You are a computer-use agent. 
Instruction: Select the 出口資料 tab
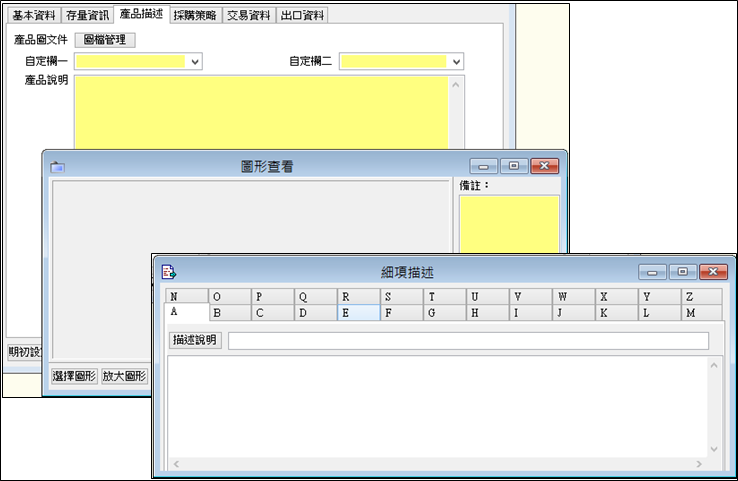click(302, 15)
